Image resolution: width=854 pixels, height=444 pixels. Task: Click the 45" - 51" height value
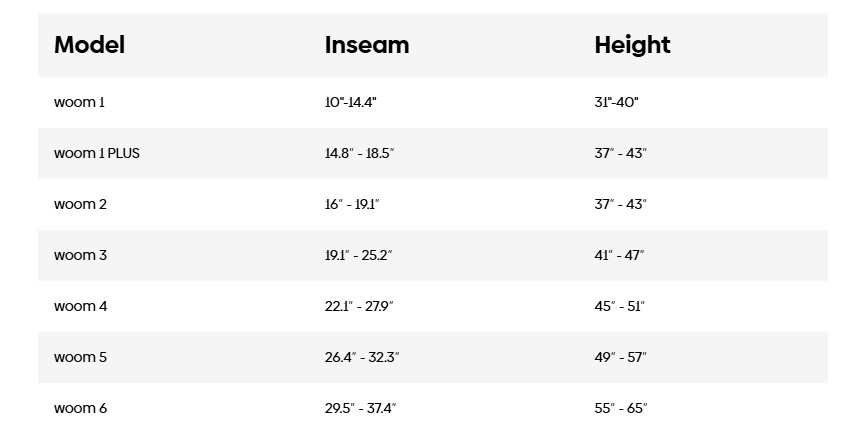tap(620, 306)
